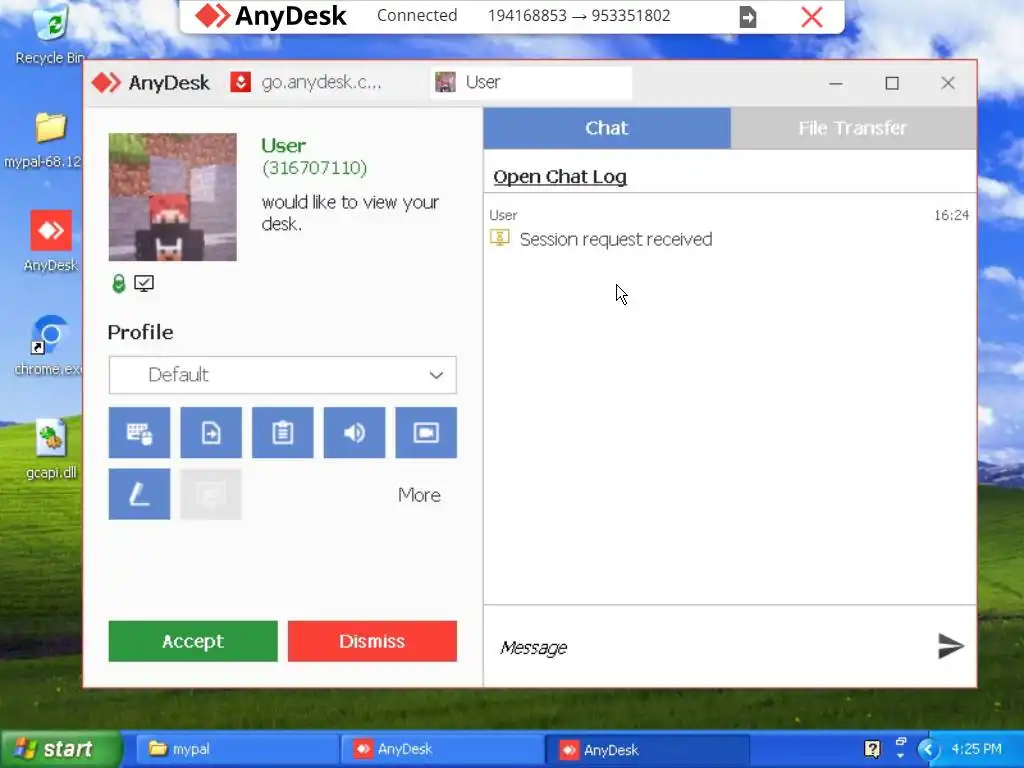Click the help question mark tray icon

point(872,749)
